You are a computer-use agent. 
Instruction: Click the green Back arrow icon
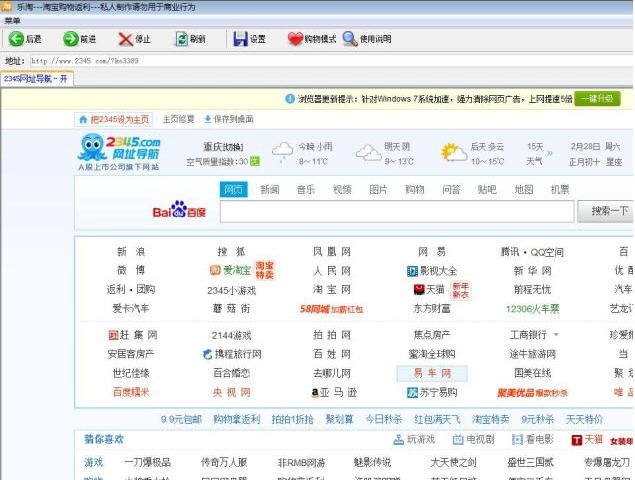16,39
